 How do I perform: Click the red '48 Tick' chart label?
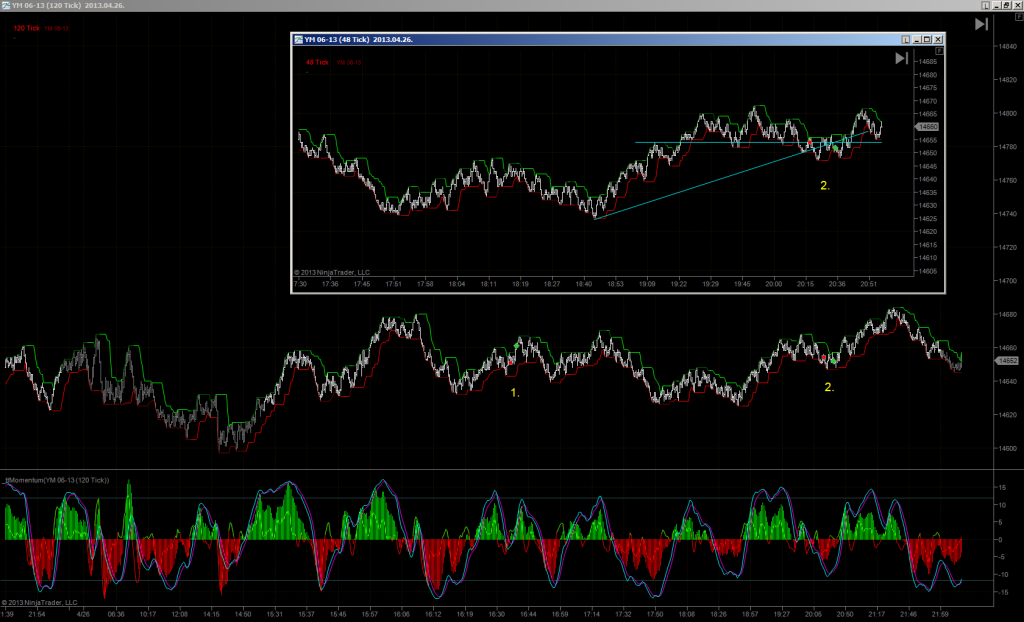tap(317, 62)
